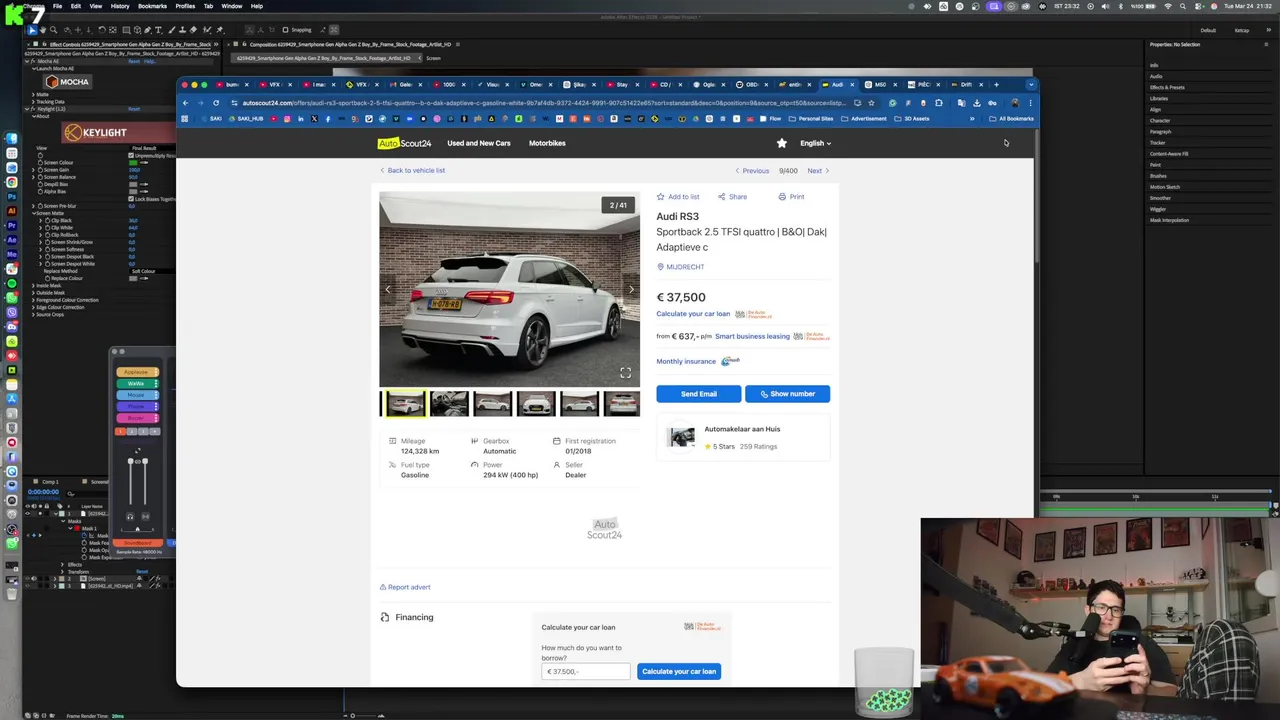Expand the Source Crops group
Screen dimensions: 1280x720
click(x=33, y=314)
